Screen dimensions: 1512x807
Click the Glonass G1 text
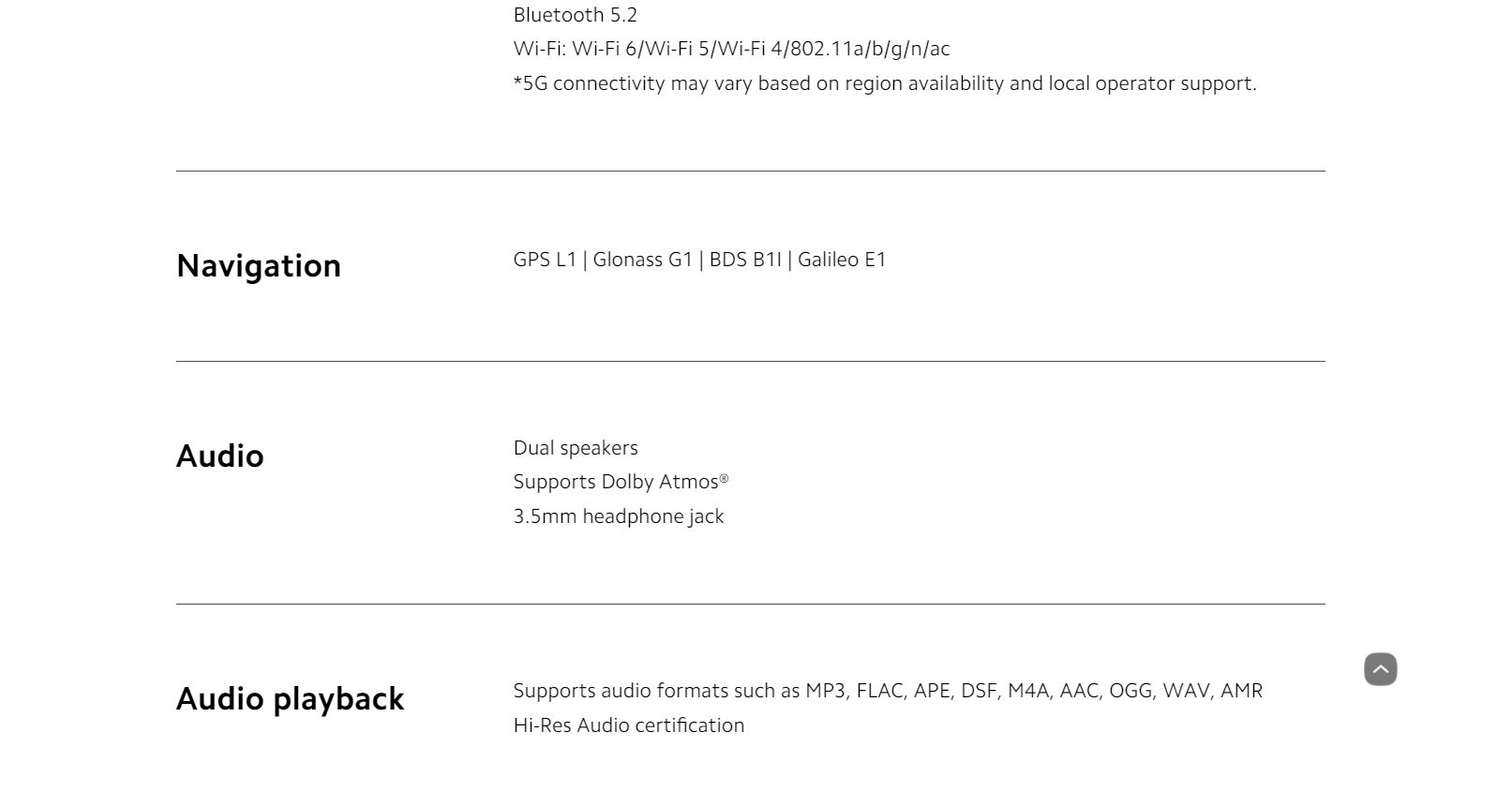point(642,260)
